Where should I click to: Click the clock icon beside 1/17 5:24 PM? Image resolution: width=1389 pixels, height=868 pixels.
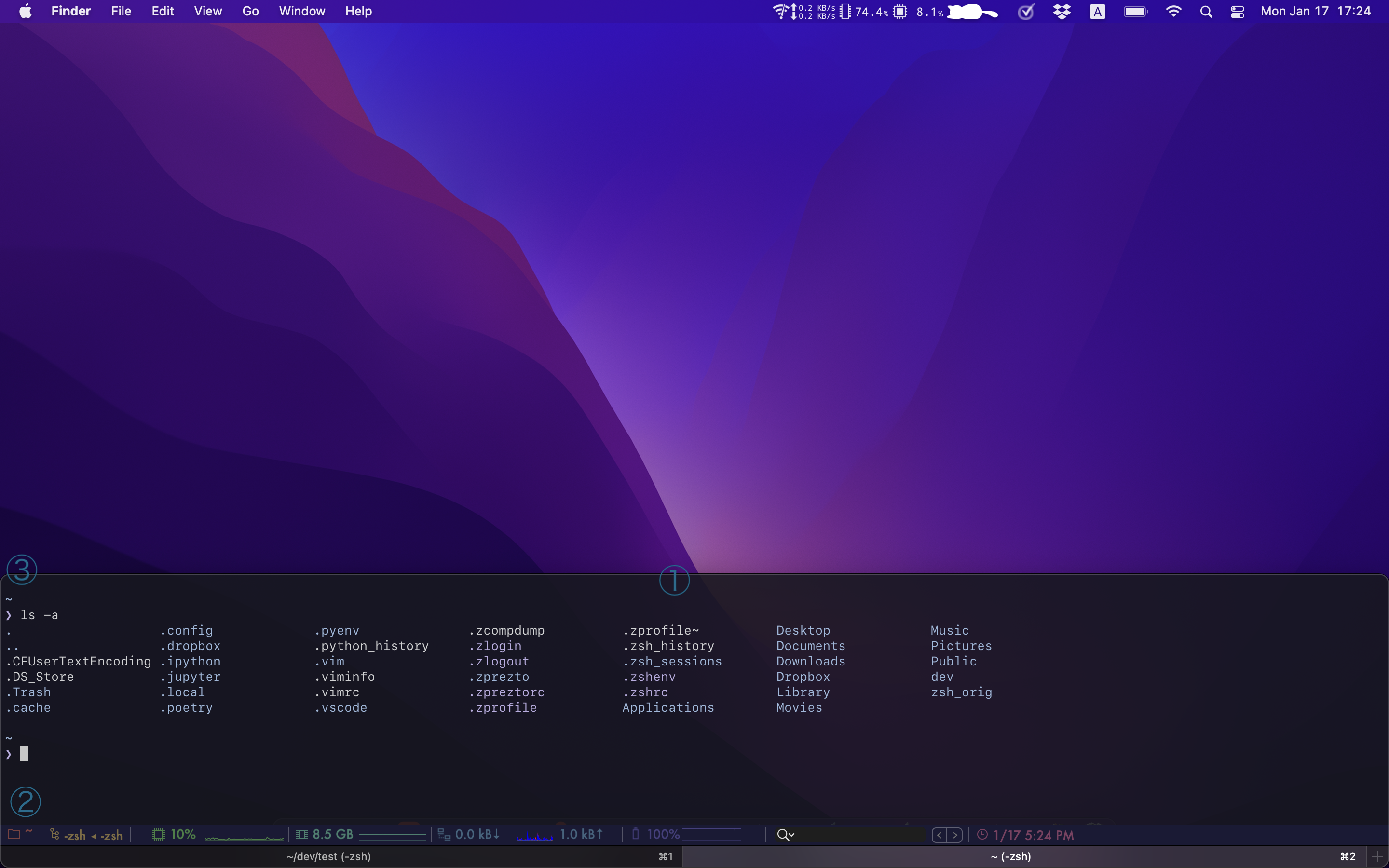(x=982, y=835)
